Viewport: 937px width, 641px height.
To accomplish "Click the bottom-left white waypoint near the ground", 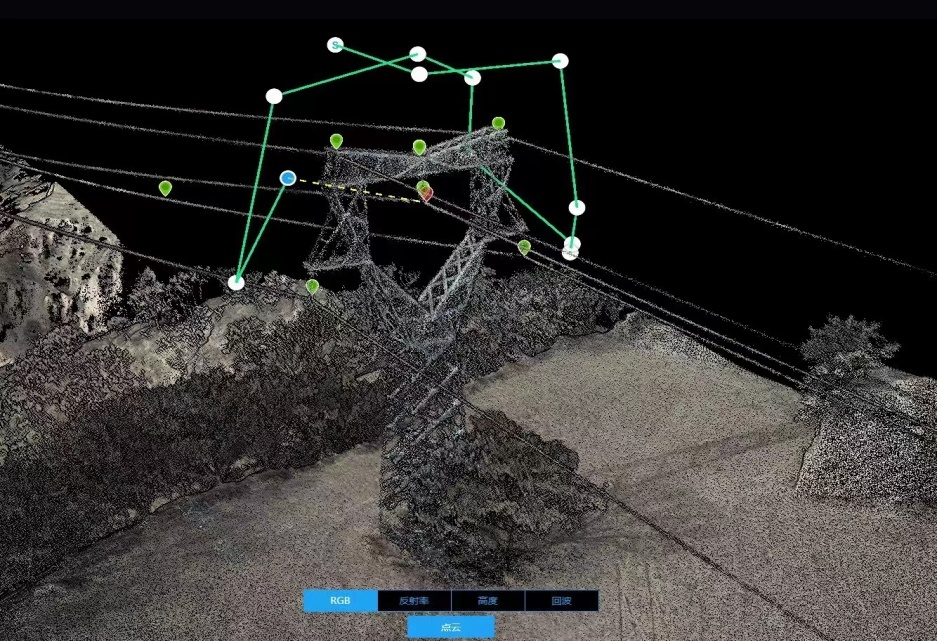I will 236,282.
